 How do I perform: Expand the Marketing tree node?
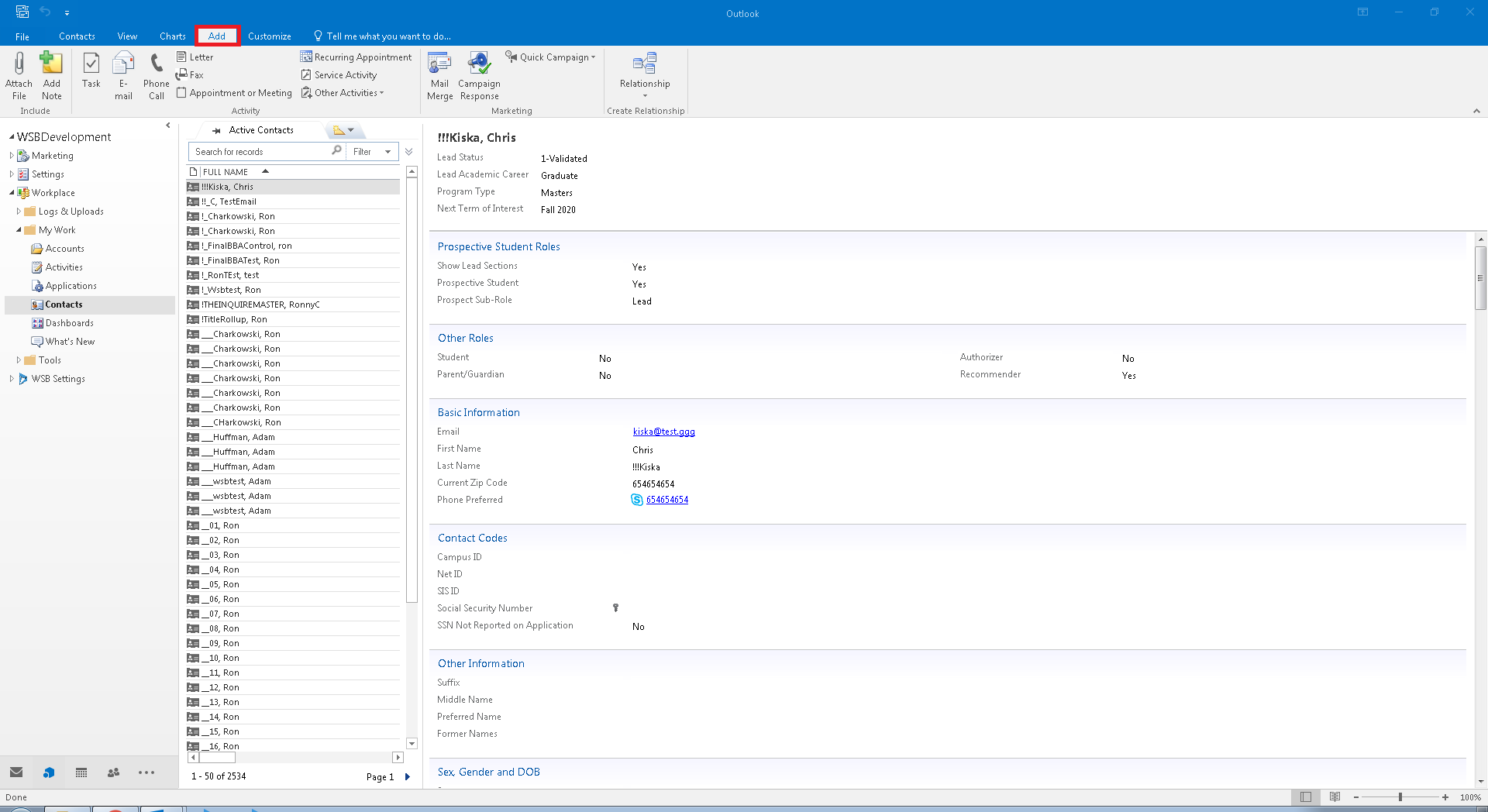pyautogui.click(x=12, y=156)
